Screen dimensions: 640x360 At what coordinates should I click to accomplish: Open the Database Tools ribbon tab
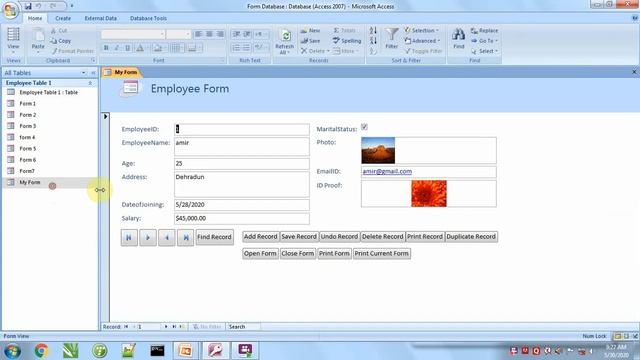[148, 18]
